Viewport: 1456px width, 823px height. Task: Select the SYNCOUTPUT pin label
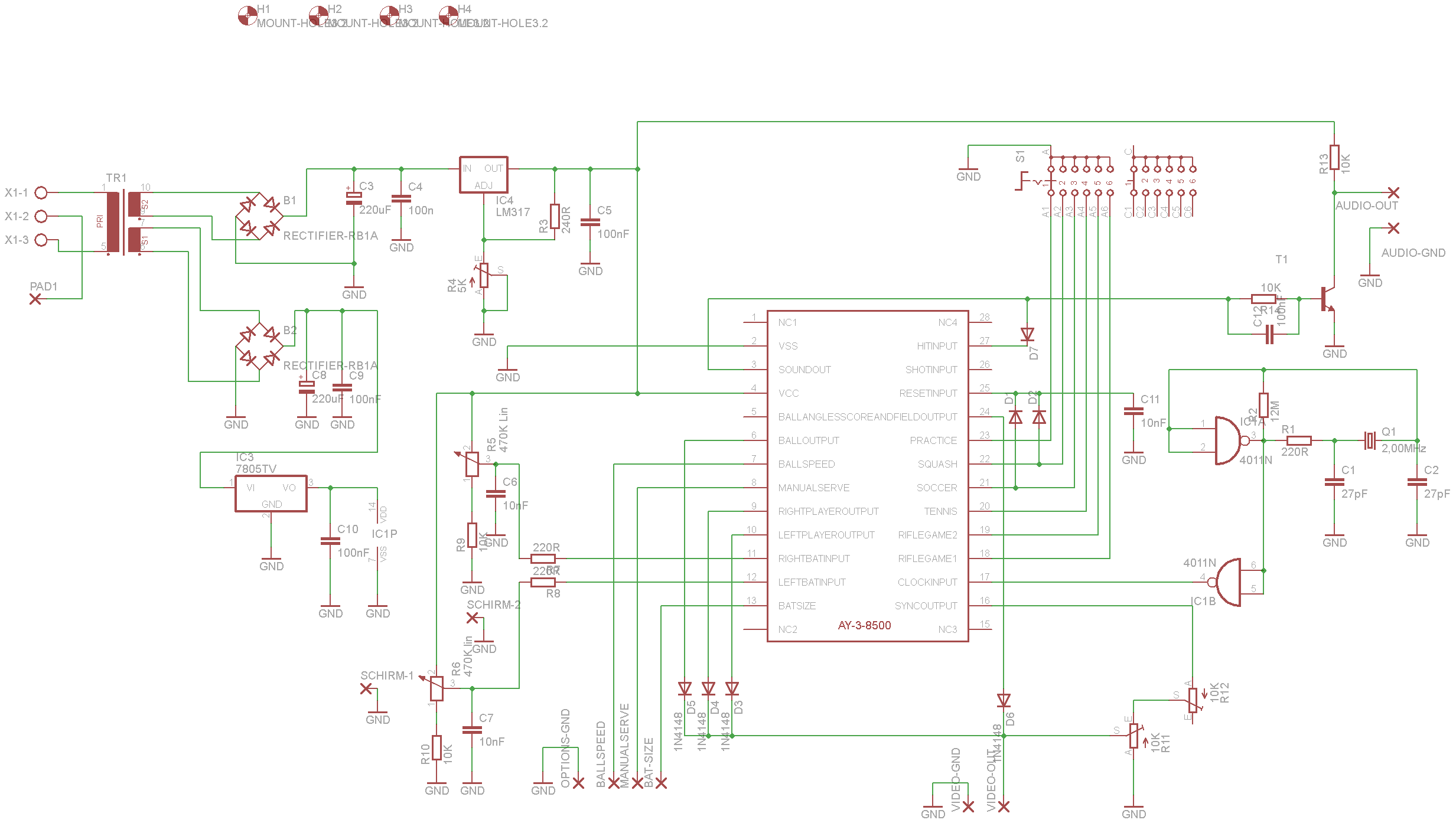click(x=926, y=606)
